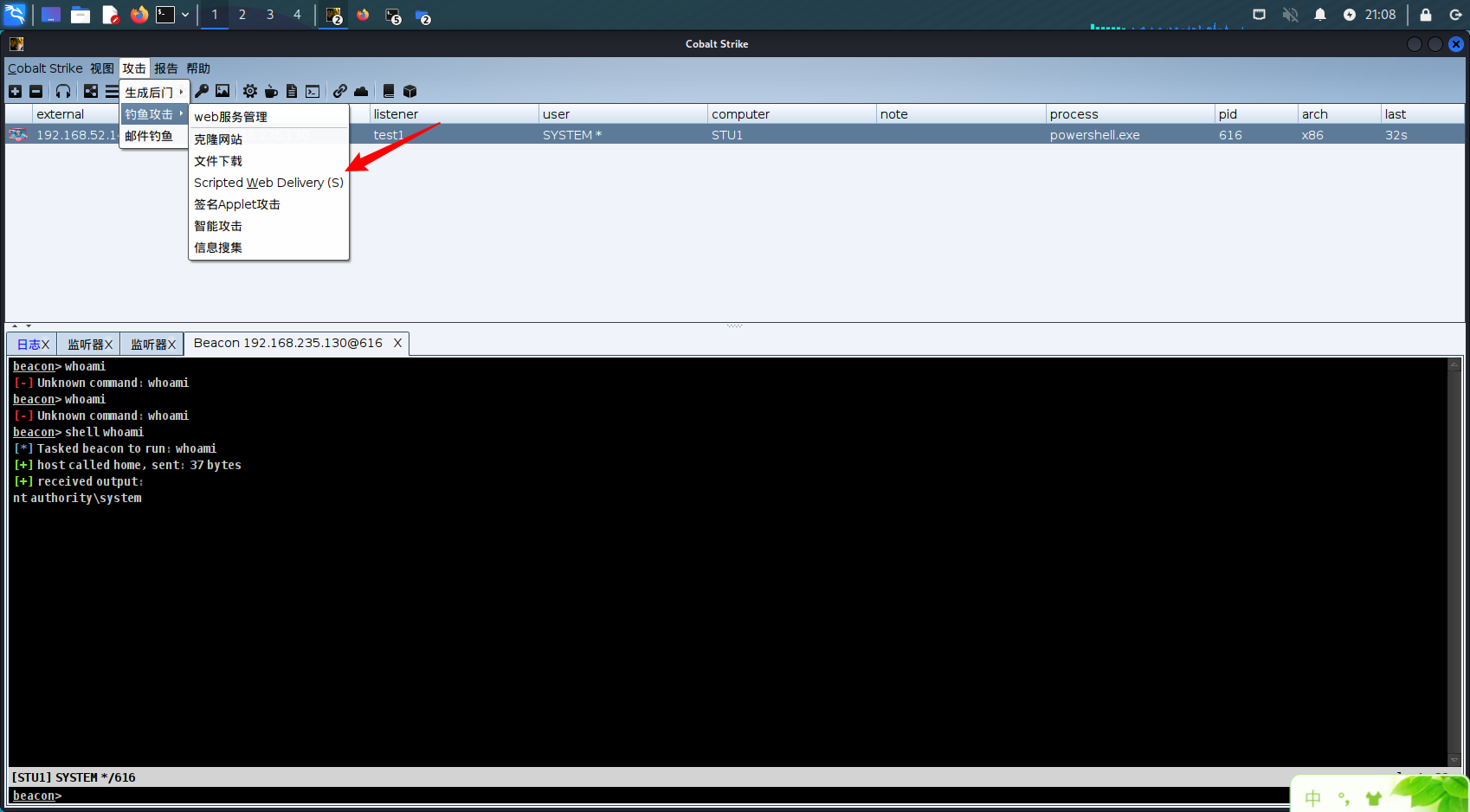Open the 报告 menu
The height and width of the screenshot is (812, 1470).
[x=166, y=68]
